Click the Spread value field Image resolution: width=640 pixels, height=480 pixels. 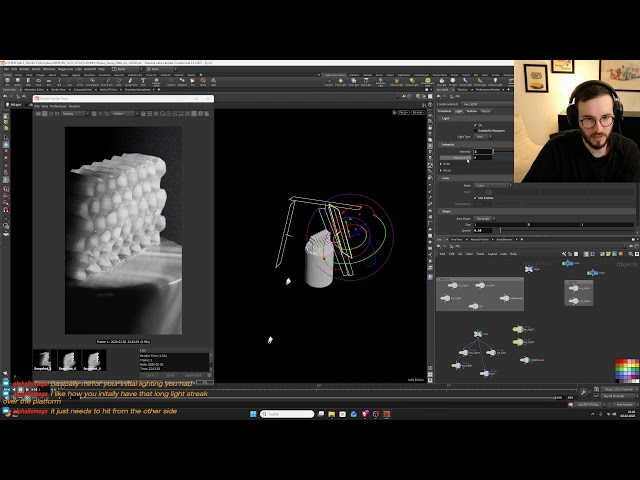[483, 230]
